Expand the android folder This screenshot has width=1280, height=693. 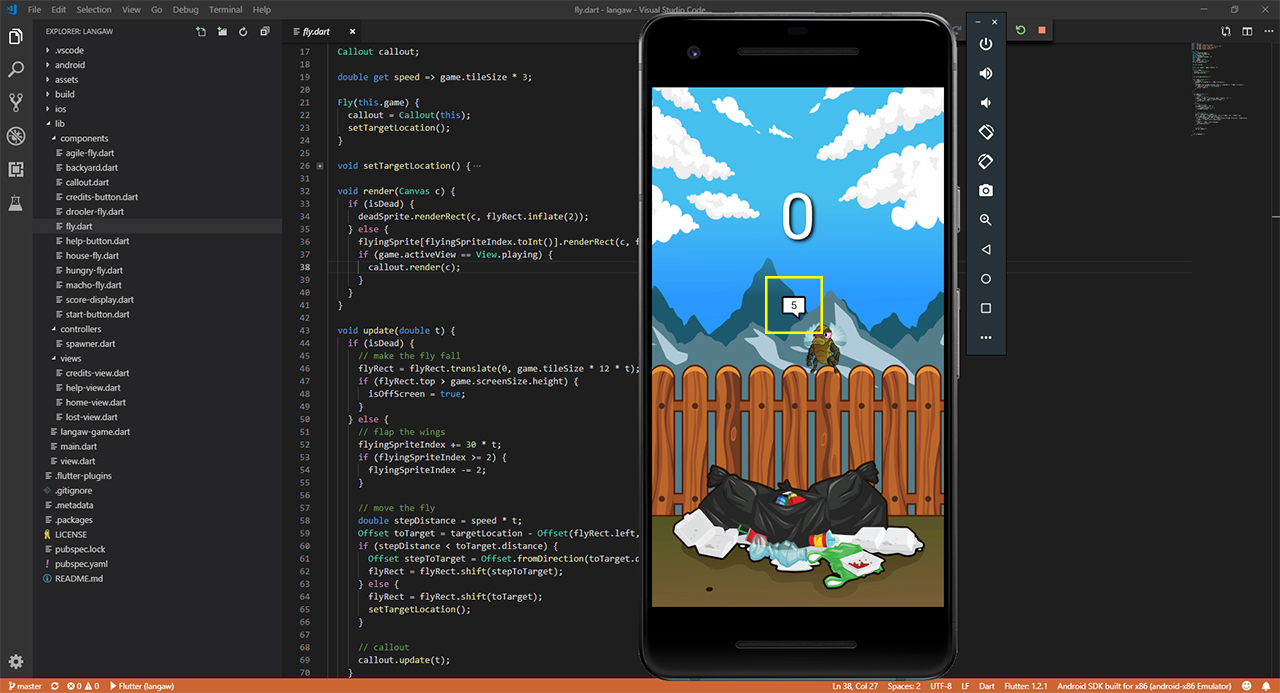tap(70, 65)
